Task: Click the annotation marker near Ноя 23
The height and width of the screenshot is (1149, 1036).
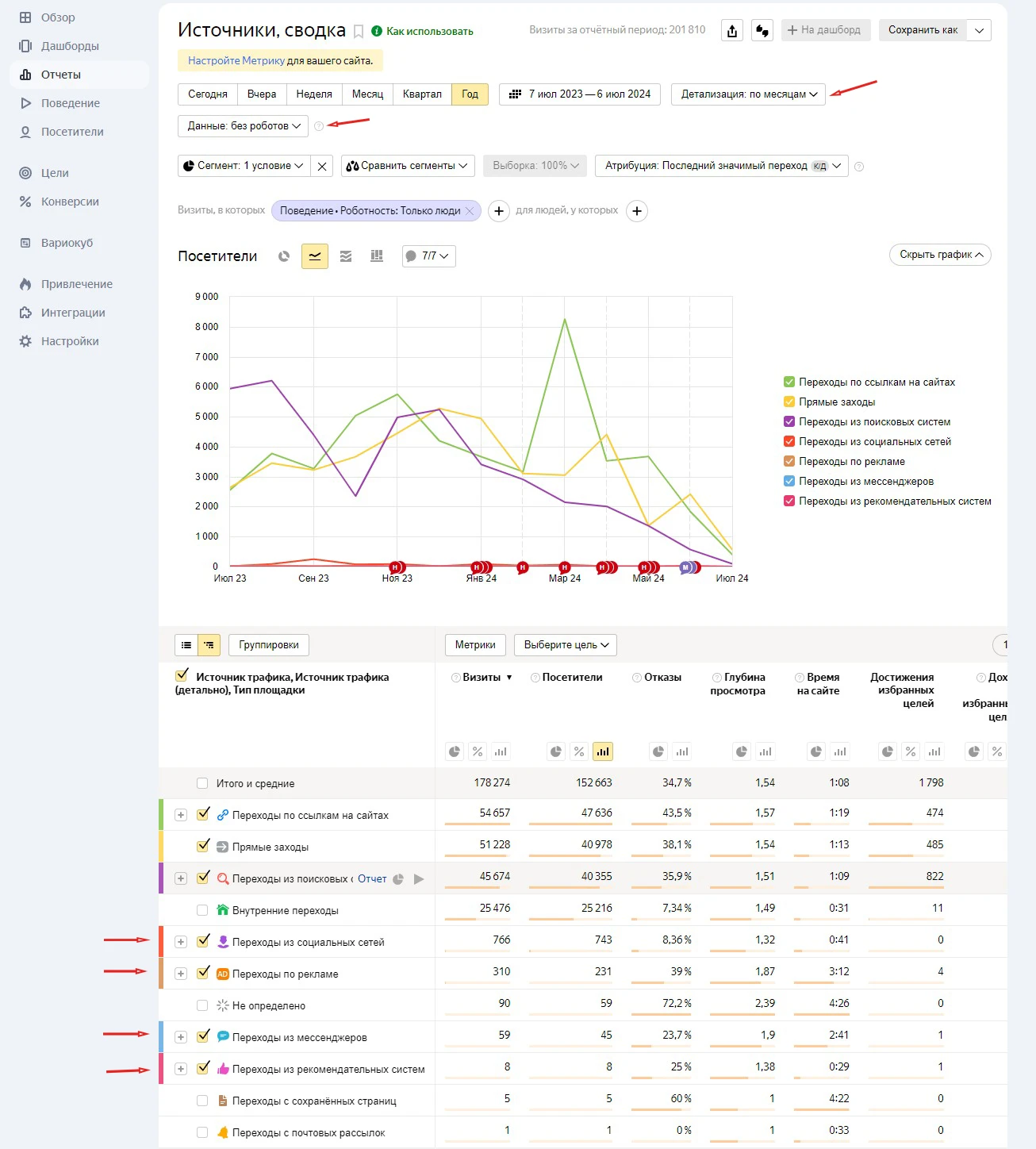Action: click(397, 567)
